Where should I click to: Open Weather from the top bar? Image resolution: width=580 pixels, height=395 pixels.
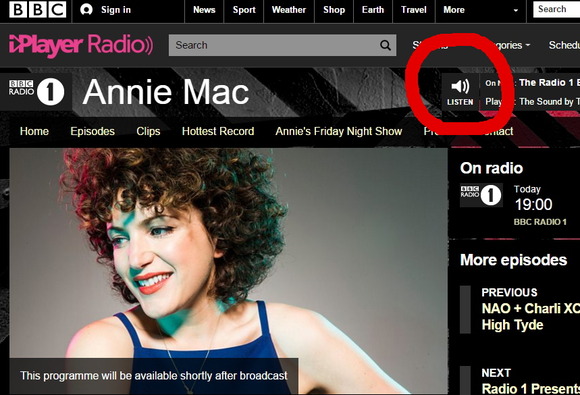click(x=289, y=10)
